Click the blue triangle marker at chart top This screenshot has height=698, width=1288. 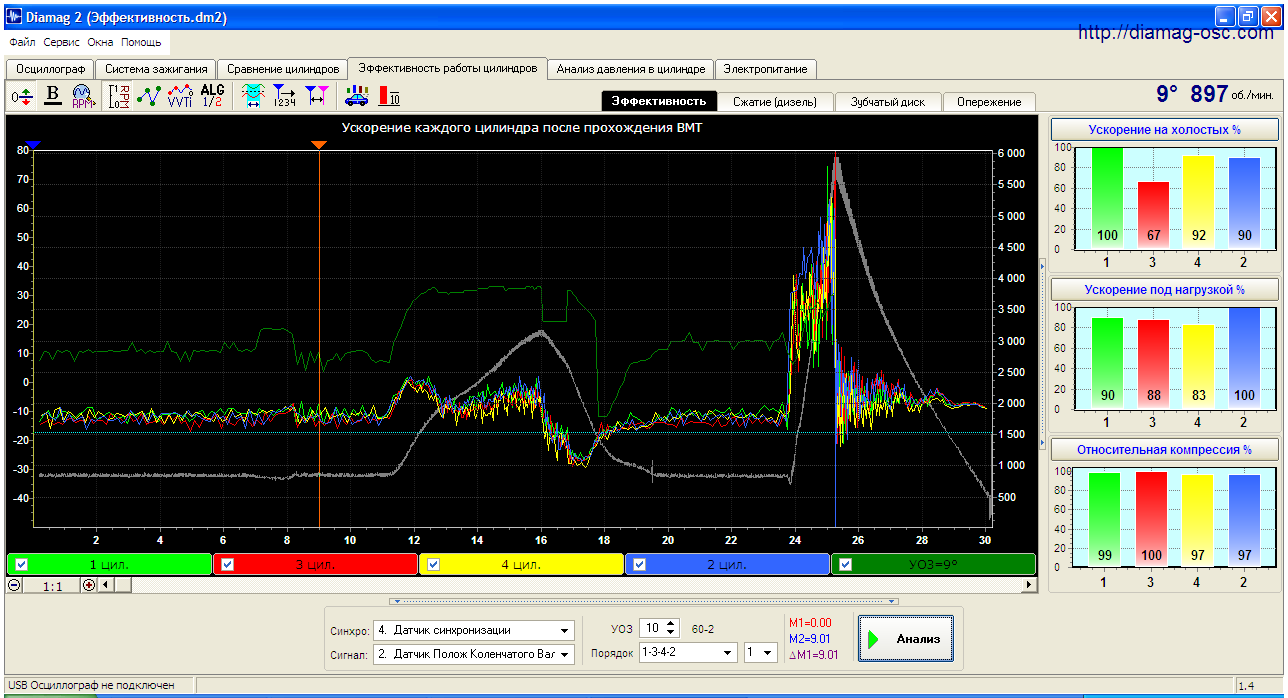click(x=33, y=145)
